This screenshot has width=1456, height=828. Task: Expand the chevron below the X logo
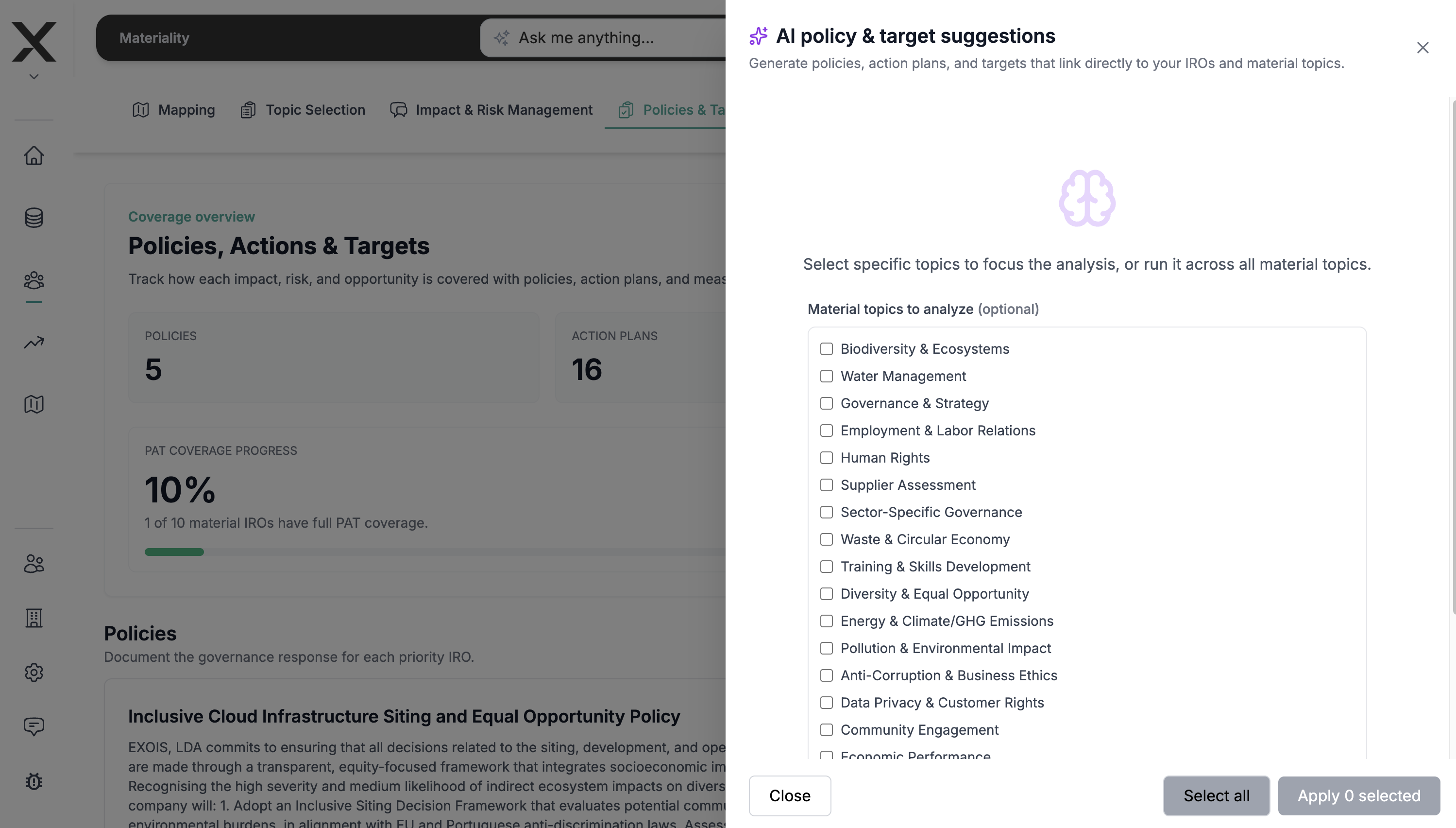pos(34,77)
